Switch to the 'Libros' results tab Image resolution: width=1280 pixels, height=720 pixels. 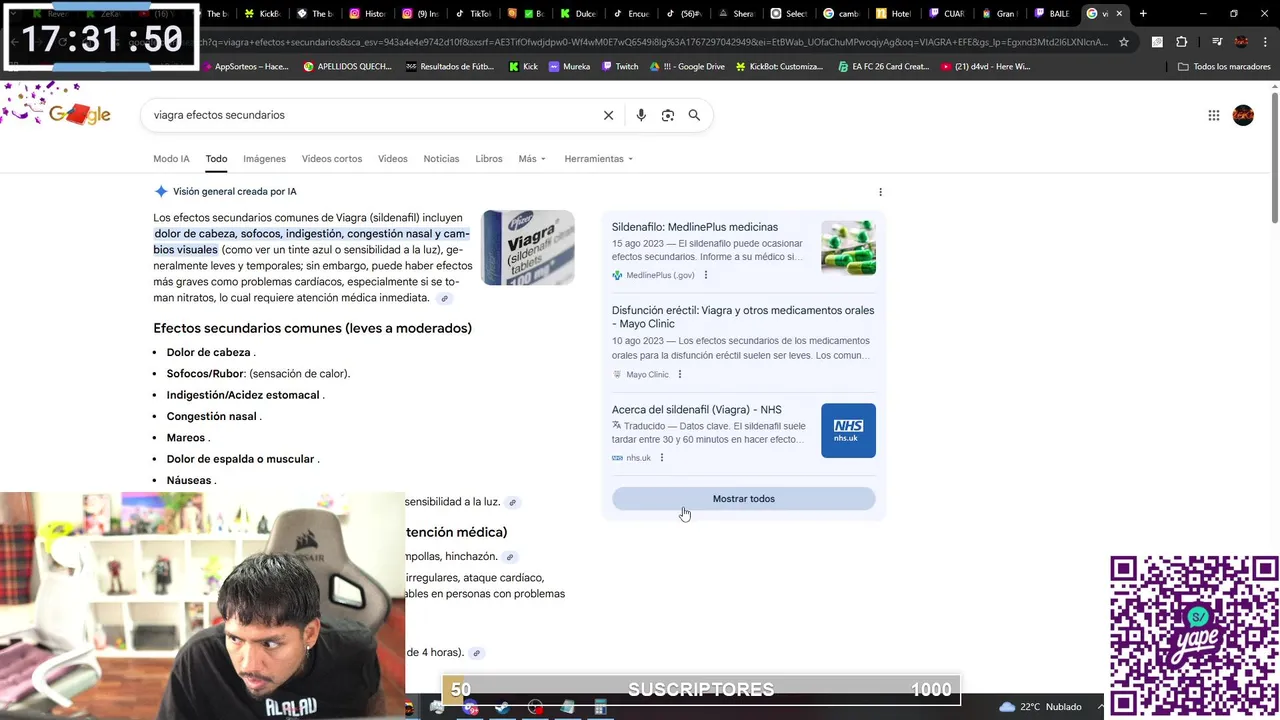click(489, 159)
